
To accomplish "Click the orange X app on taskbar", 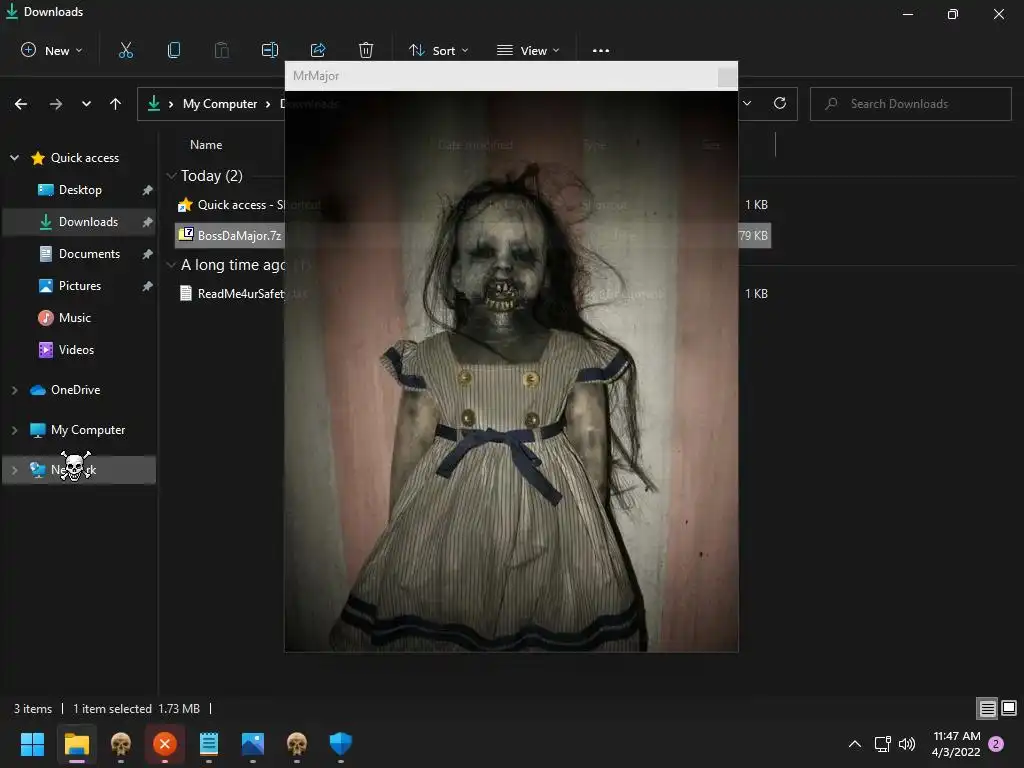I will tap(165, 743).
